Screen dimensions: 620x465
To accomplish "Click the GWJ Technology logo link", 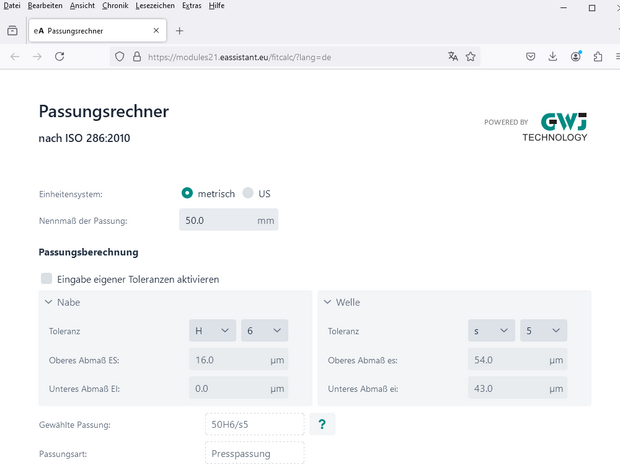I will (555, 127).
